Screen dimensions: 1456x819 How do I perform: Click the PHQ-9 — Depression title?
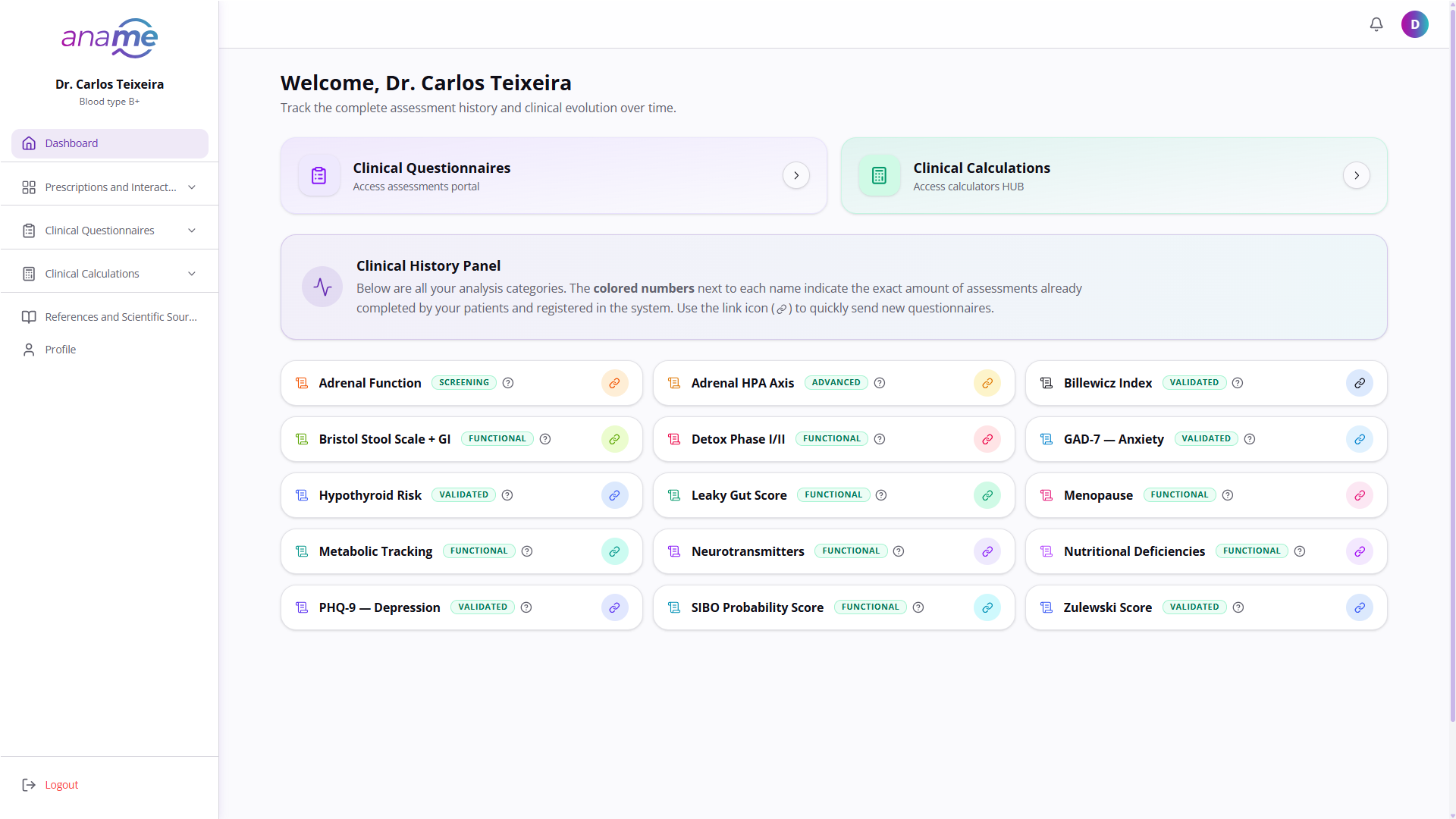(379, 607)
